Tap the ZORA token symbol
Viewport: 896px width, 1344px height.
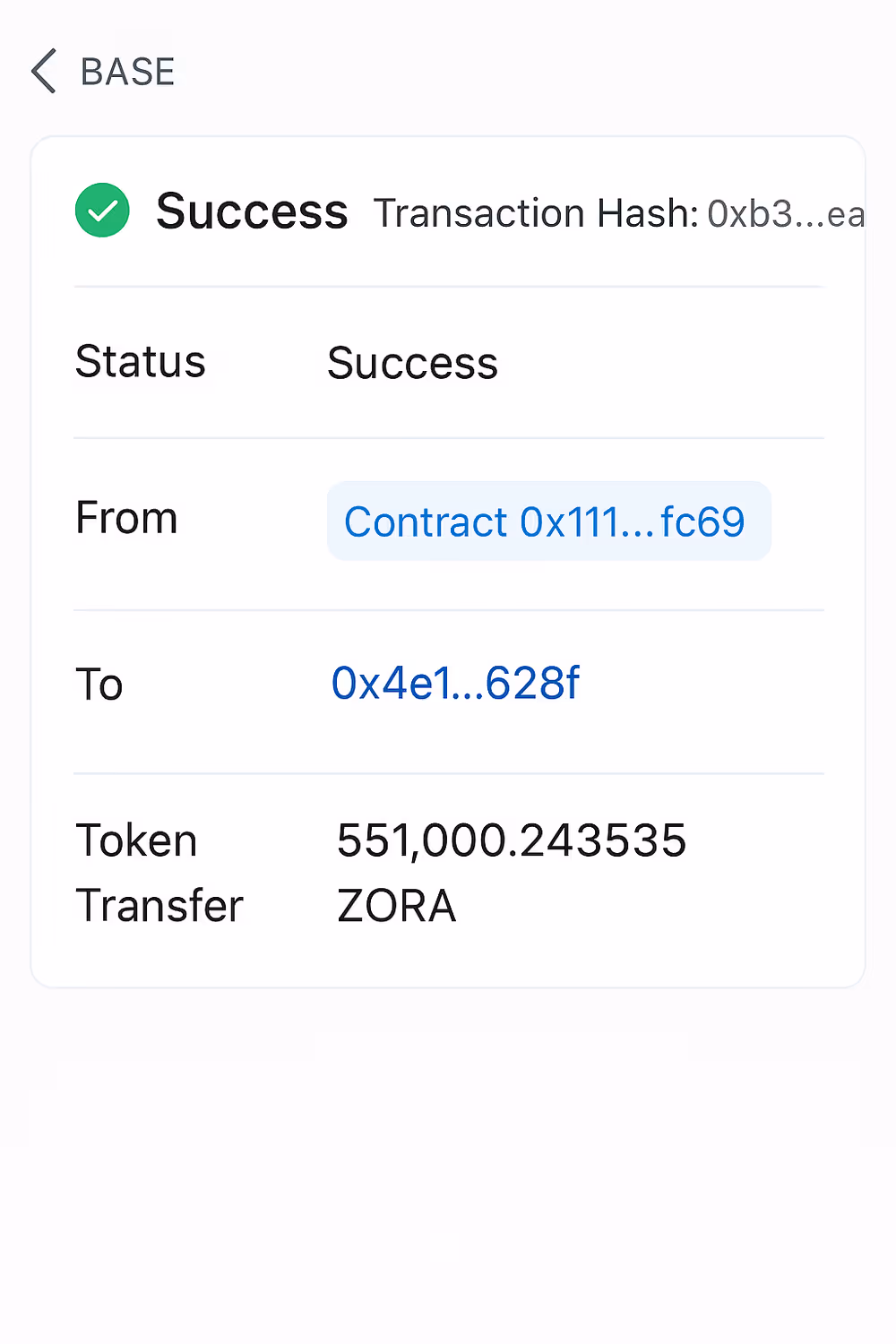point(396,906)
